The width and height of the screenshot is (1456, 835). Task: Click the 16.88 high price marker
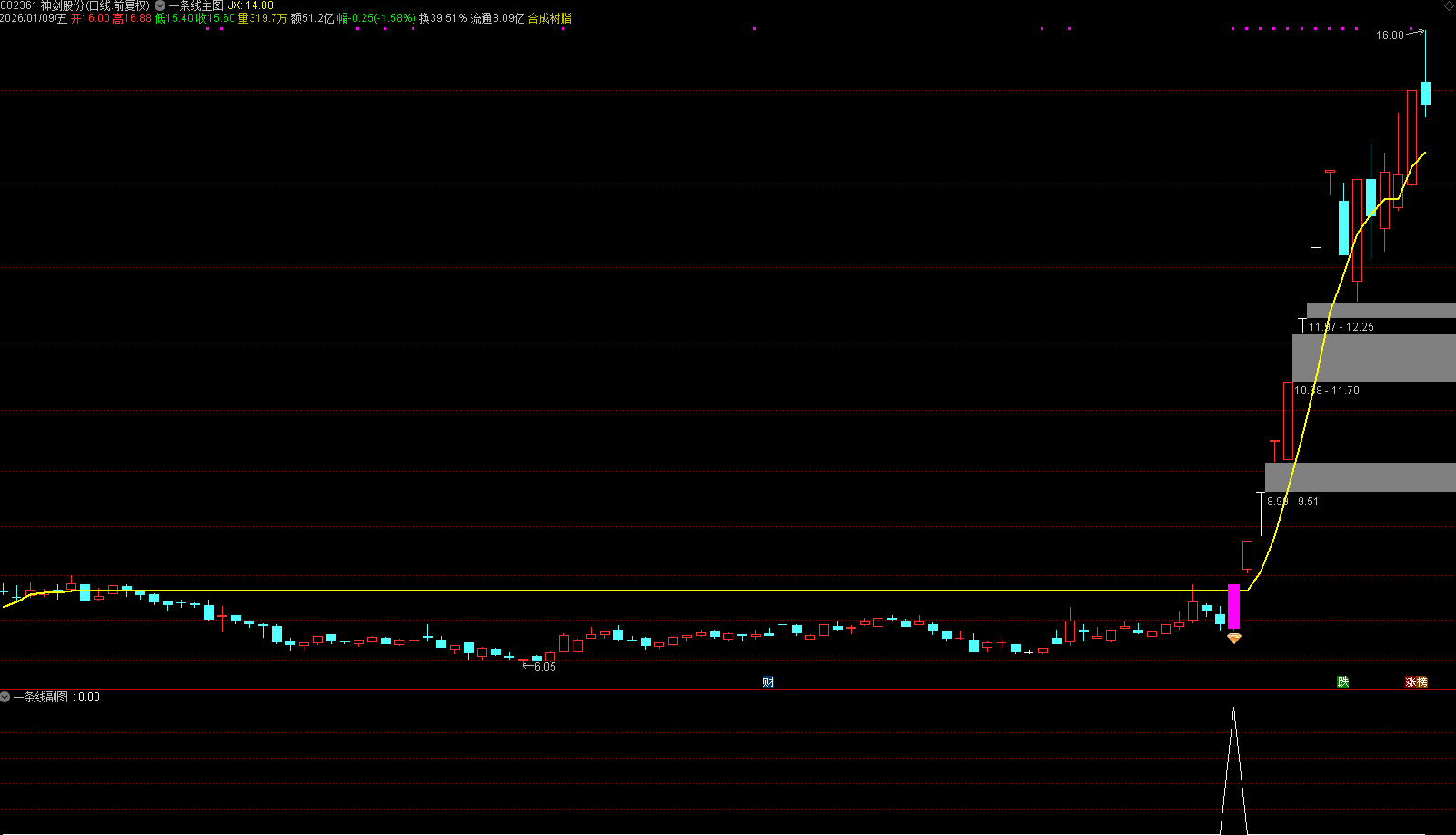(x=1390, y=35)
